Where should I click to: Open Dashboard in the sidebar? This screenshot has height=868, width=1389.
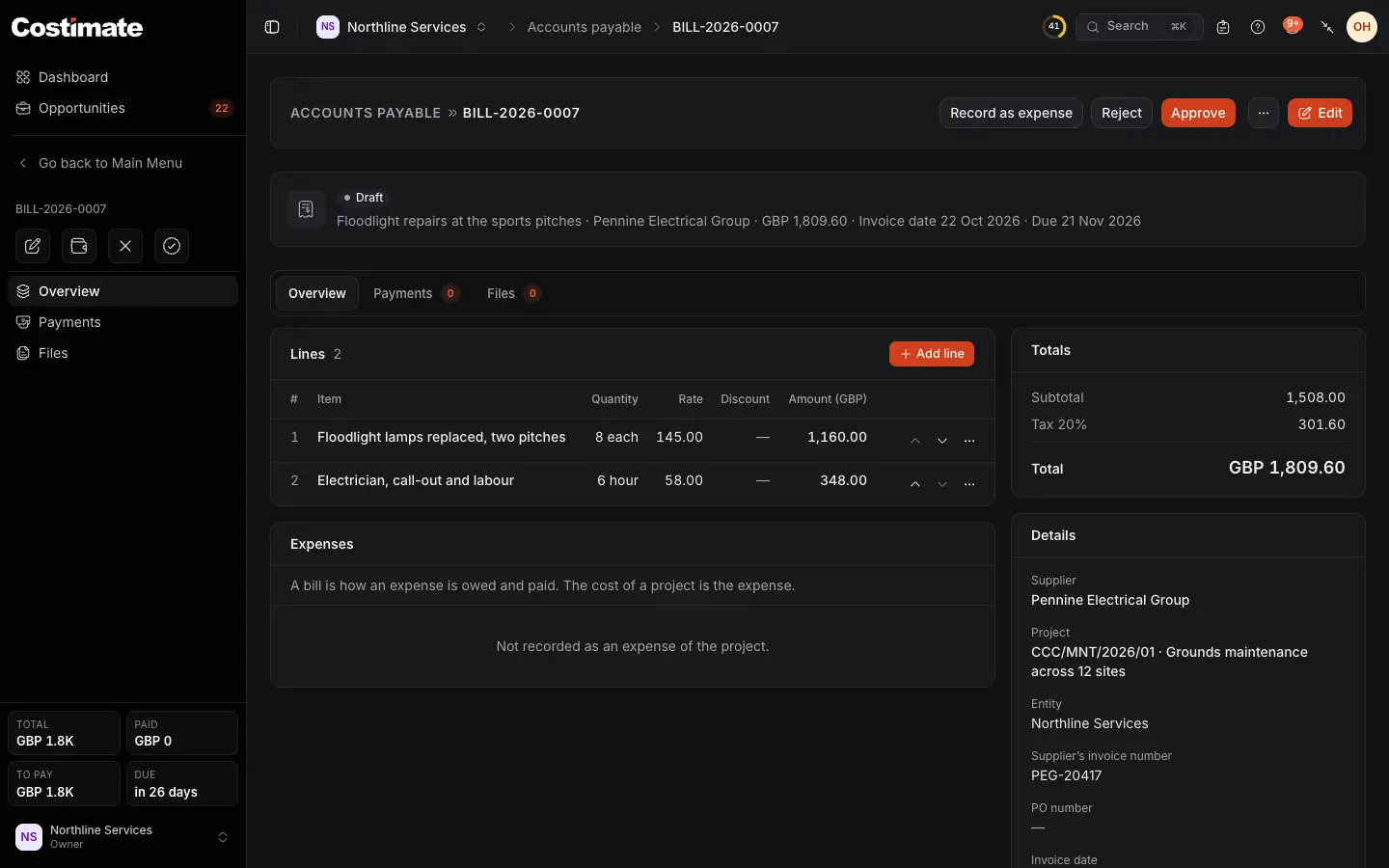pos(123,77)
